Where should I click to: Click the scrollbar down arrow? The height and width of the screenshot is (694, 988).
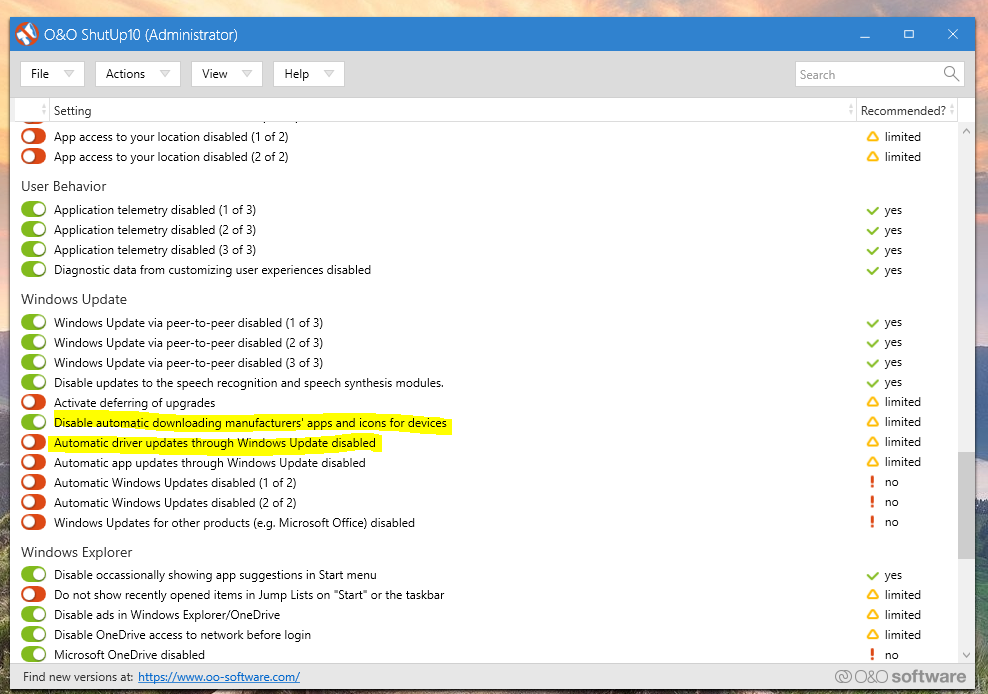point(967,655)
